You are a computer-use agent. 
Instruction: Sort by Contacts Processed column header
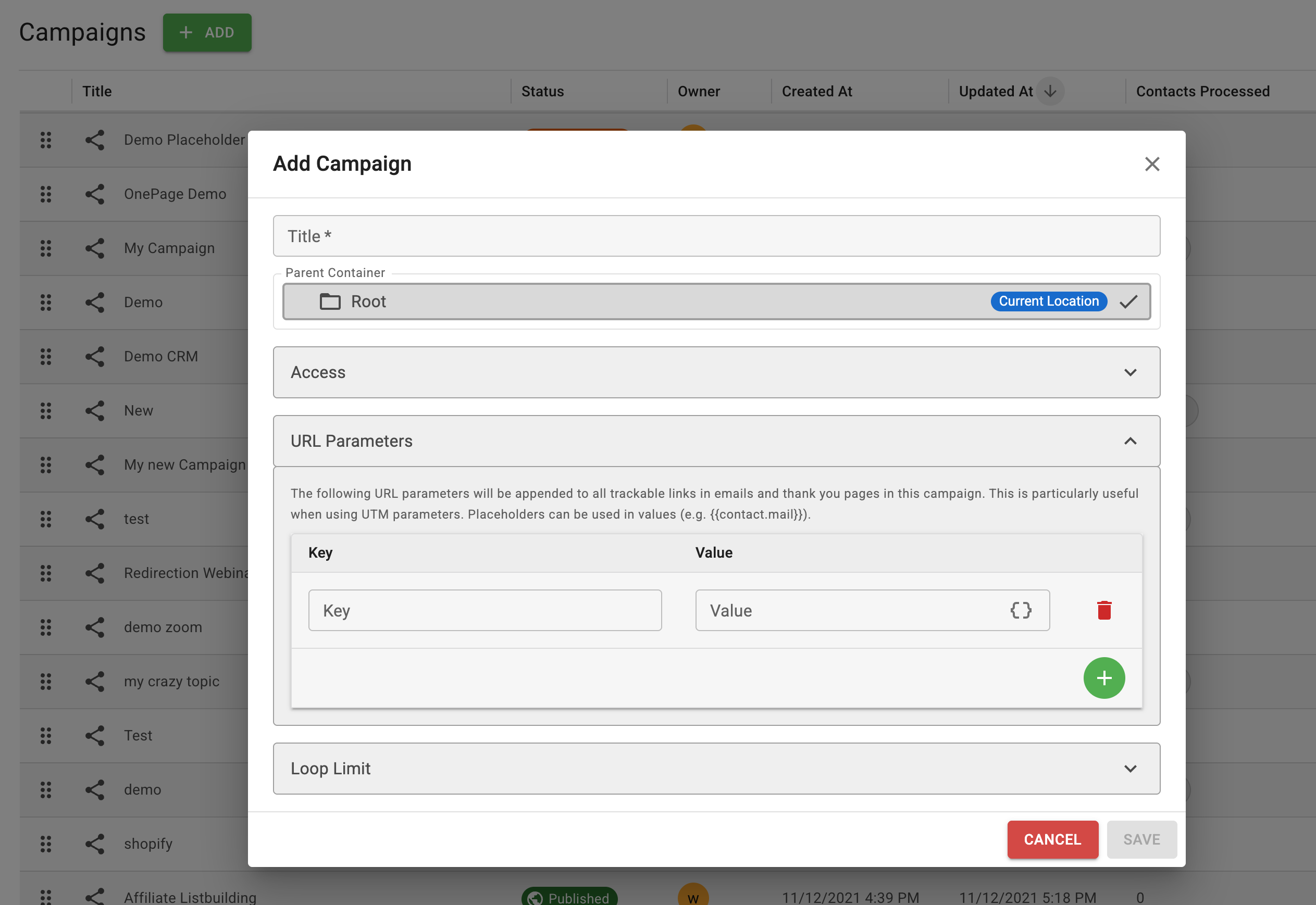1202,91
